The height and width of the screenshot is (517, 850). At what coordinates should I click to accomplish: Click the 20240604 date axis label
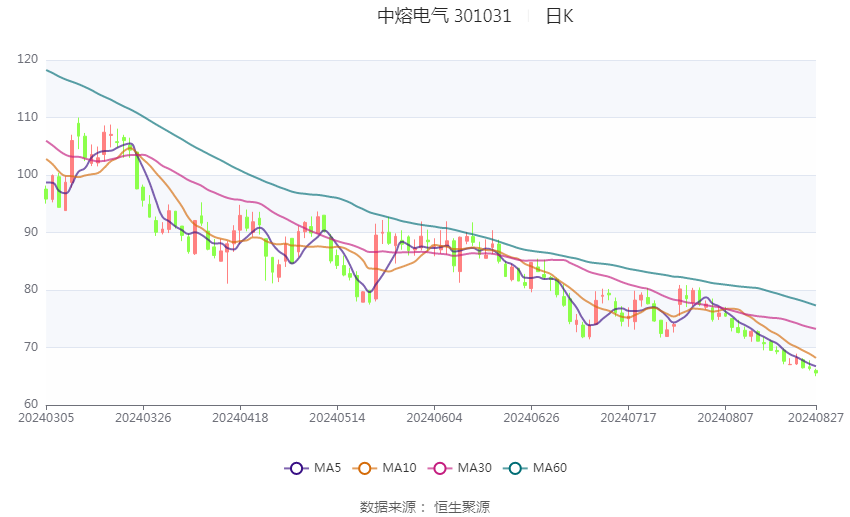click(x=434, y=418)
